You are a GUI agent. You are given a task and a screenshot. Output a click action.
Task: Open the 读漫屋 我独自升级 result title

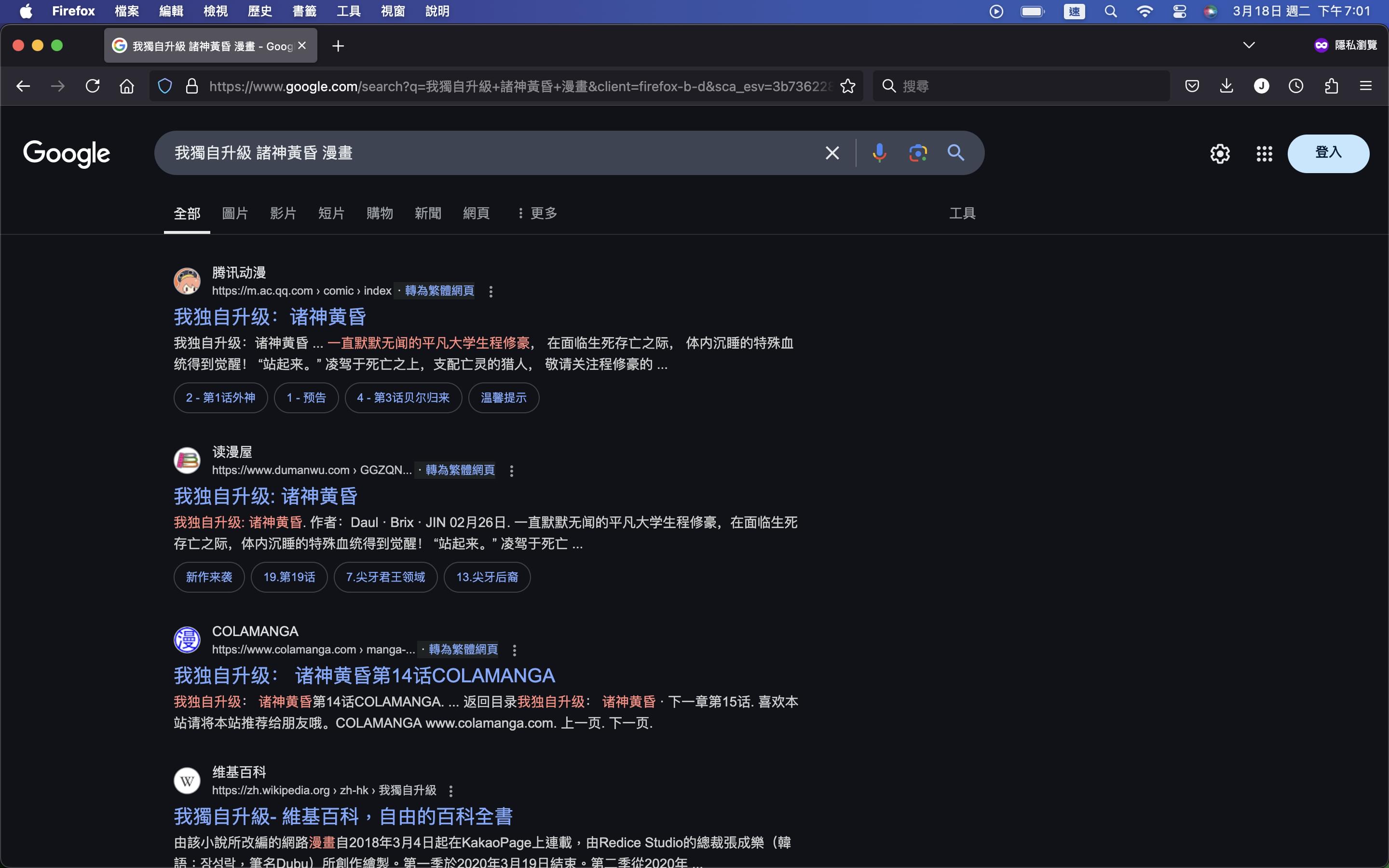tap(266, 496)
